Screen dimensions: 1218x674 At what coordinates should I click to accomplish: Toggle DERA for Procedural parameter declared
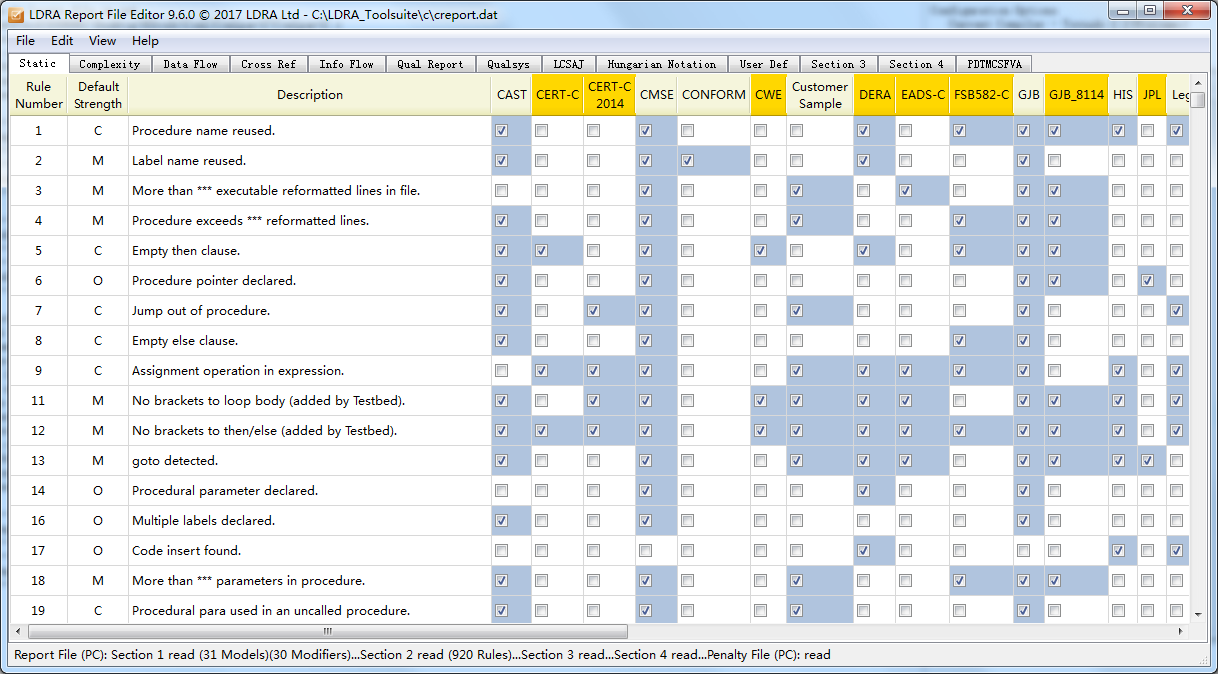(863, 491)
